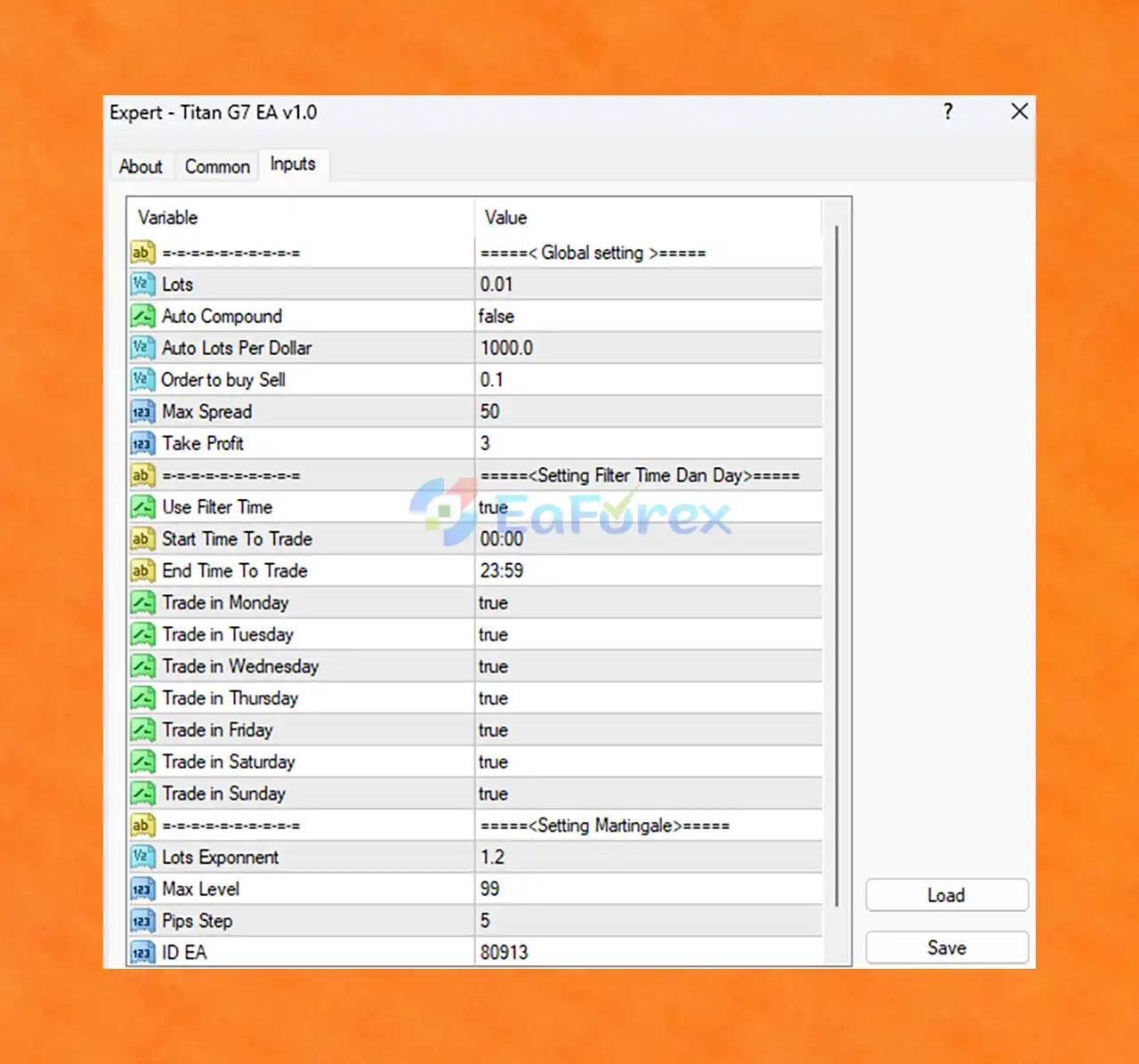Click the integer icon next to Pips Step

tap(142, 921)
